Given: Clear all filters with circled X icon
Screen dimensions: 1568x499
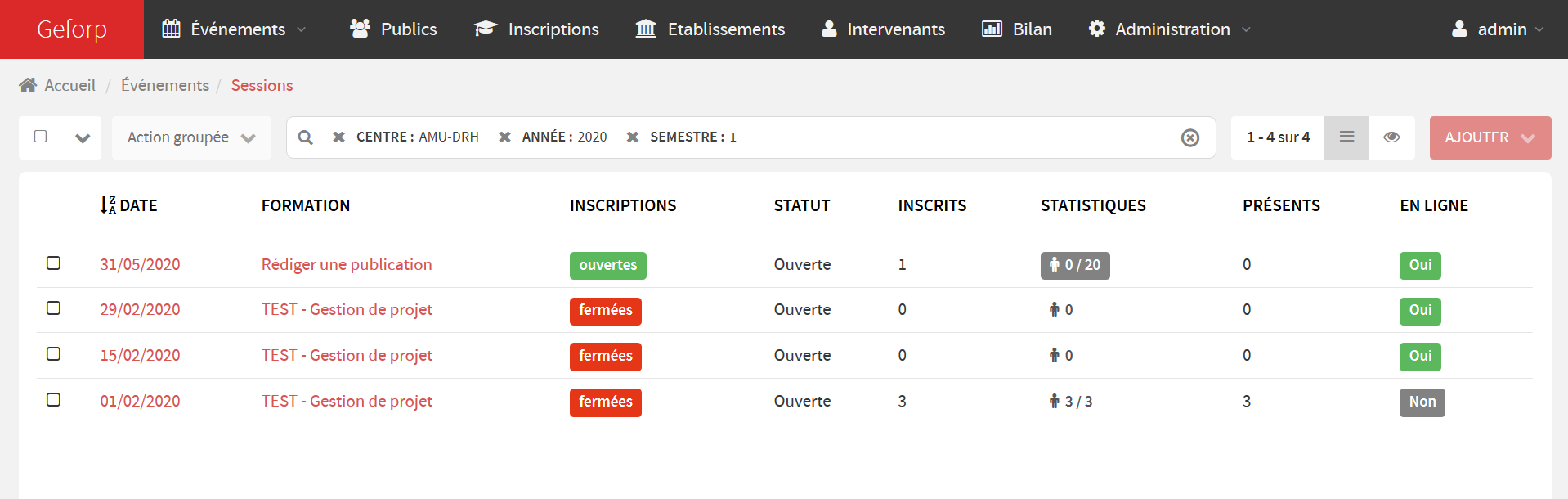Looking at the screenshot, I should click(x=1189, y=137).
